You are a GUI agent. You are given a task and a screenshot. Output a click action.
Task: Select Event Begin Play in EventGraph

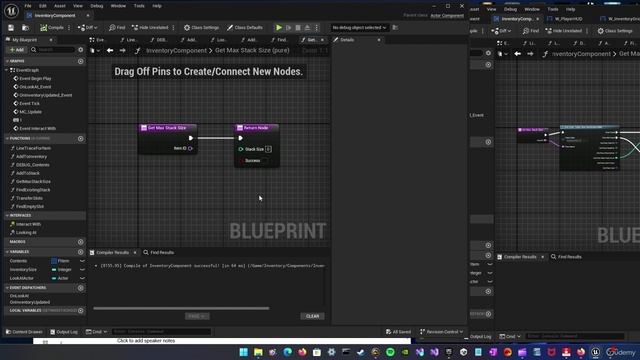coord(35,78)
